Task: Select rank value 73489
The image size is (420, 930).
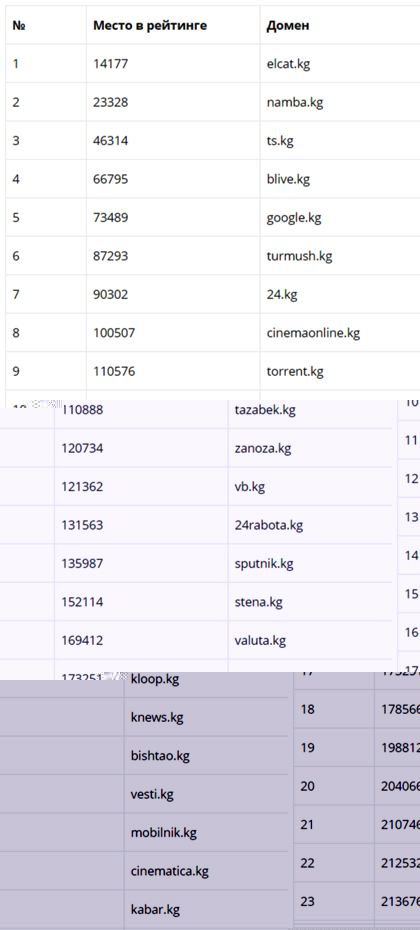Action: (110, 218)
